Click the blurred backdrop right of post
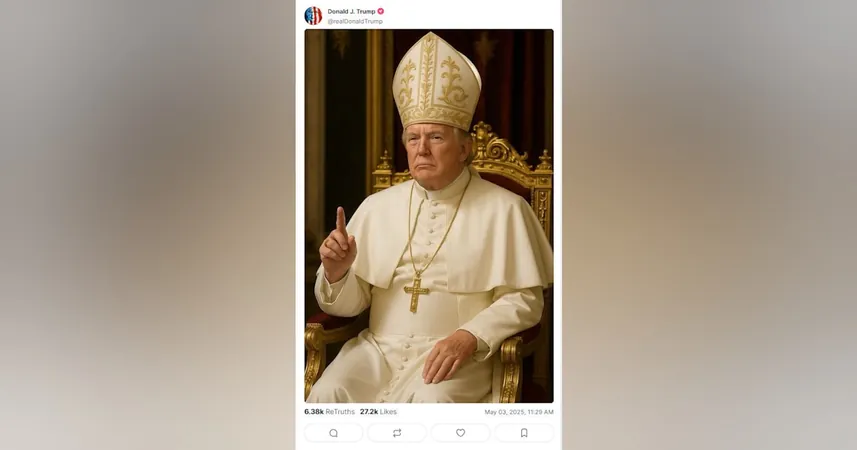Screen dimensions: 857x450 pos(709,225)
